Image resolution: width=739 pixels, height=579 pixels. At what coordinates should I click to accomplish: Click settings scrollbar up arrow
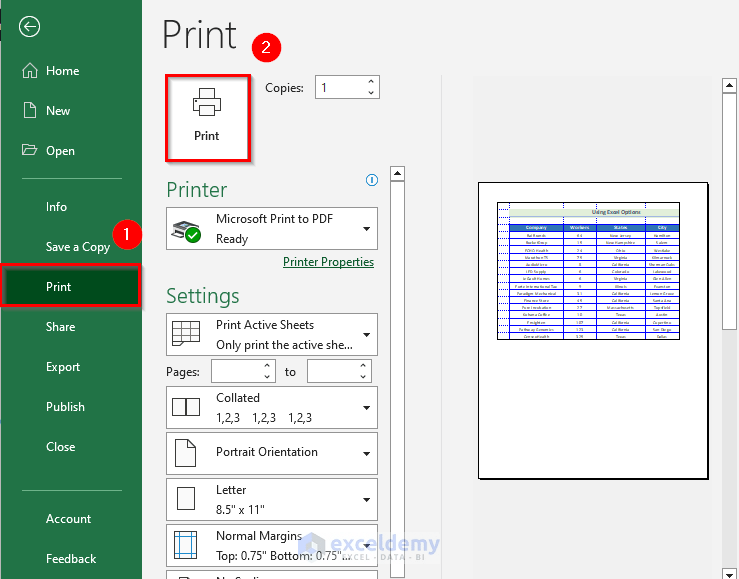[x=397, y=173]
